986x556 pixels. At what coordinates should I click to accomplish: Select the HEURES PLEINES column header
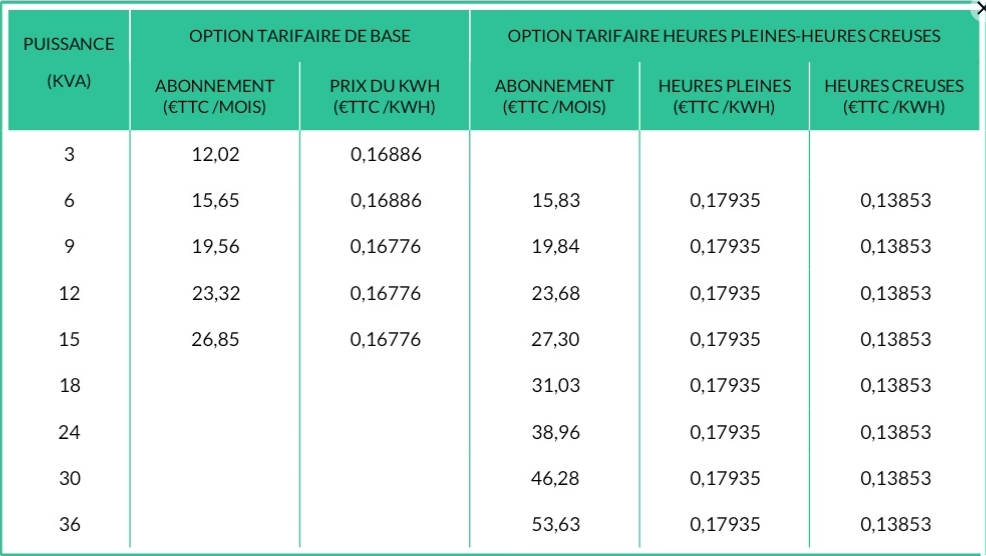click(724, 96)
